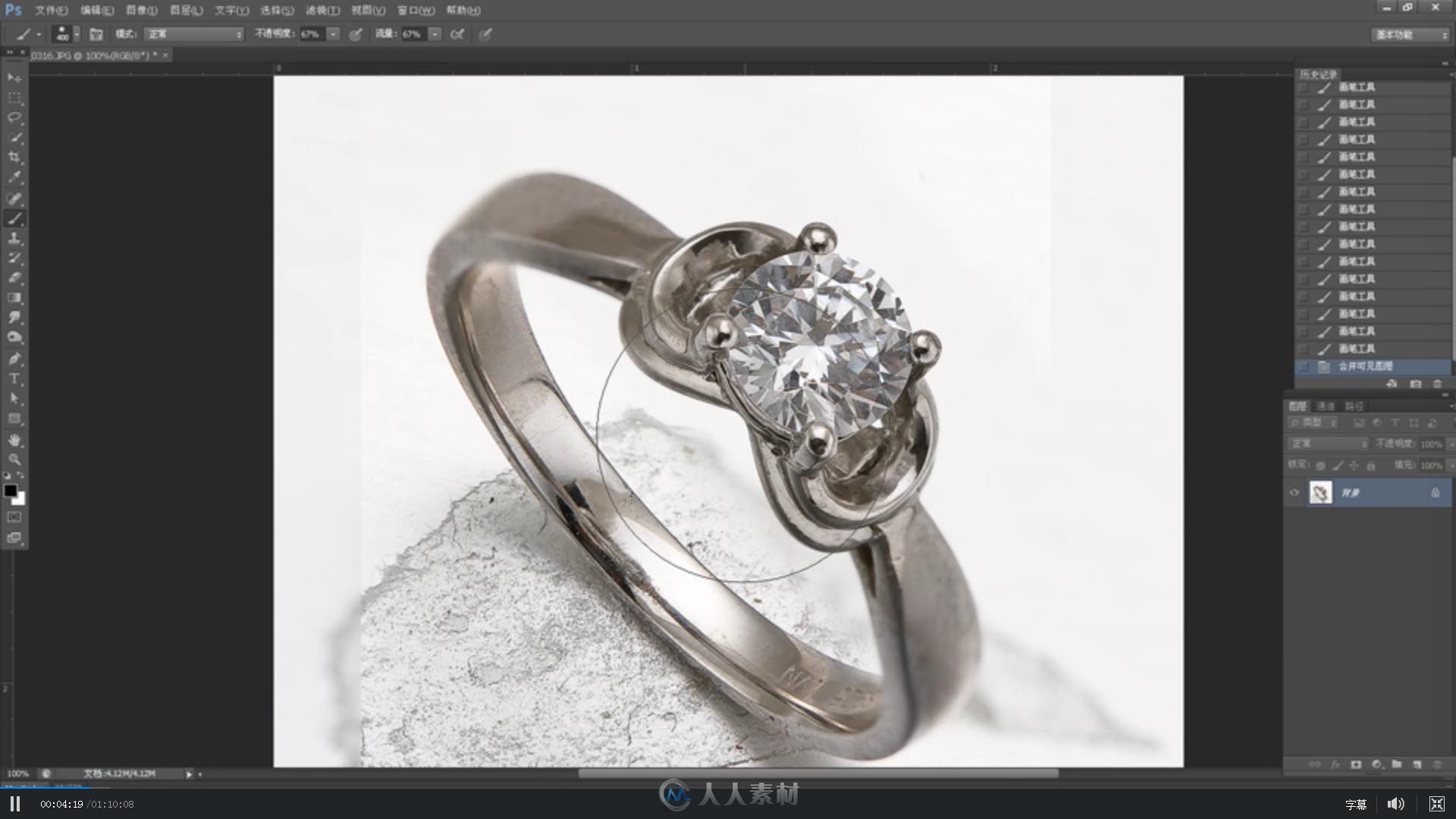
Task: Select the Eraser tool
Action: (x=14, y=278)
